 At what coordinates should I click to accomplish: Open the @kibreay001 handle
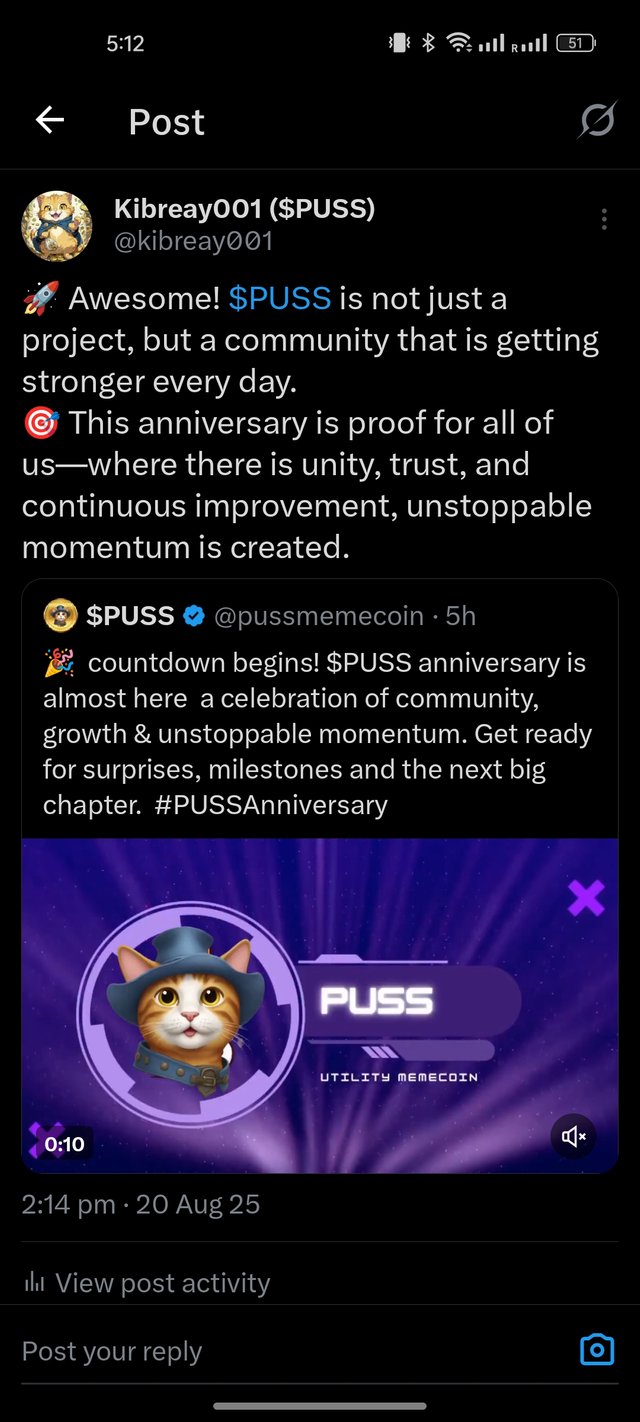click(193, 241)
